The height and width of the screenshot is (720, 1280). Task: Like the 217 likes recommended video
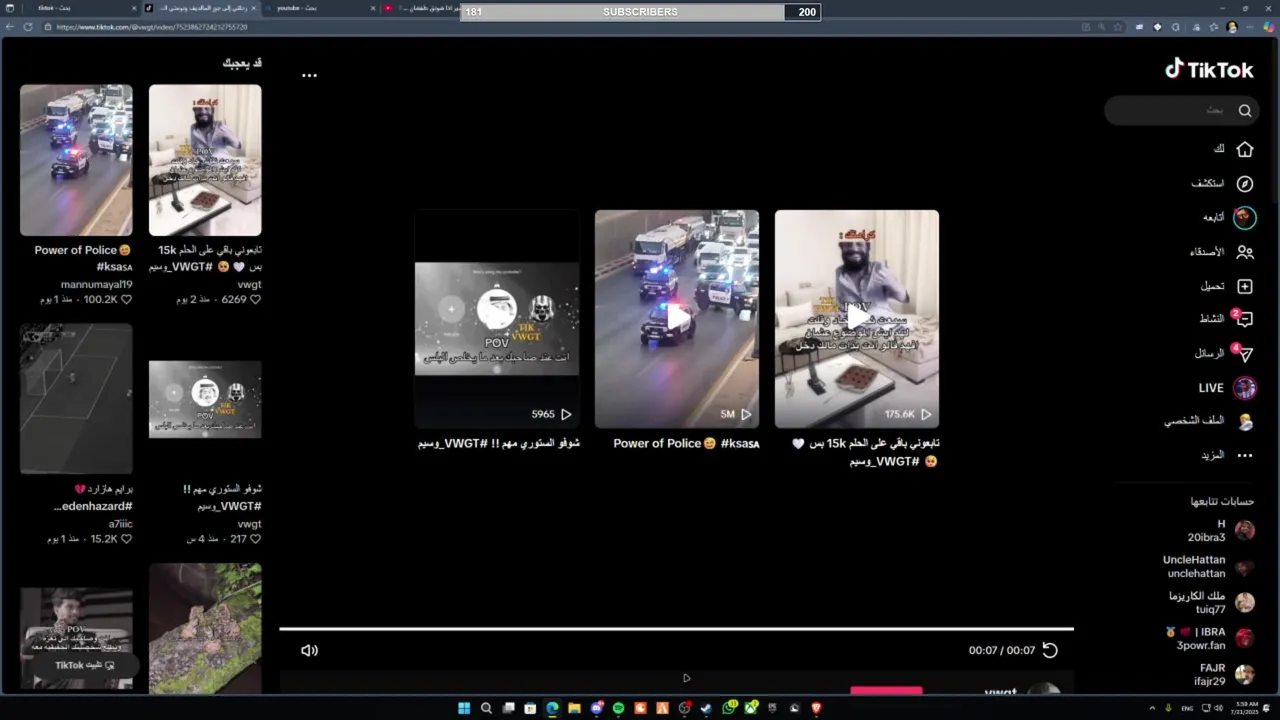255,538
